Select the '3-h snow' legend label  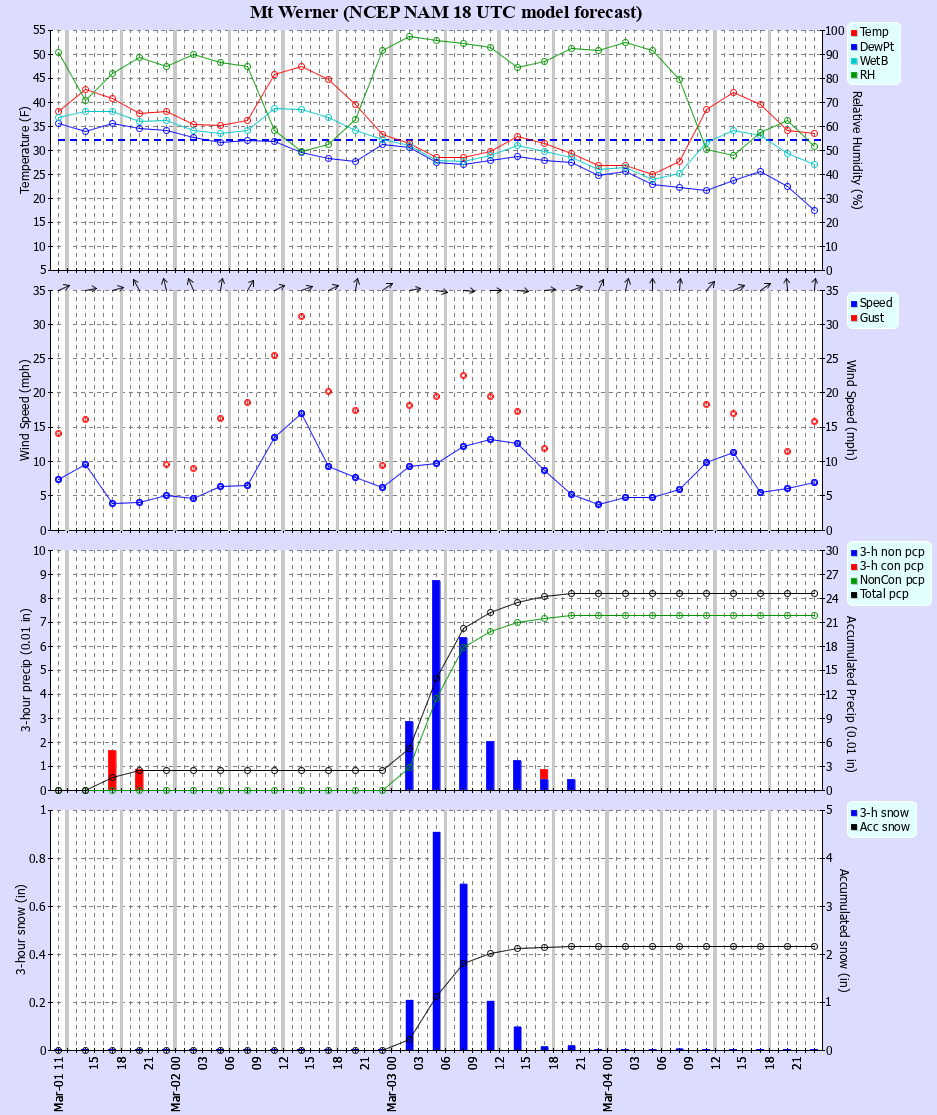click(884, 812)
